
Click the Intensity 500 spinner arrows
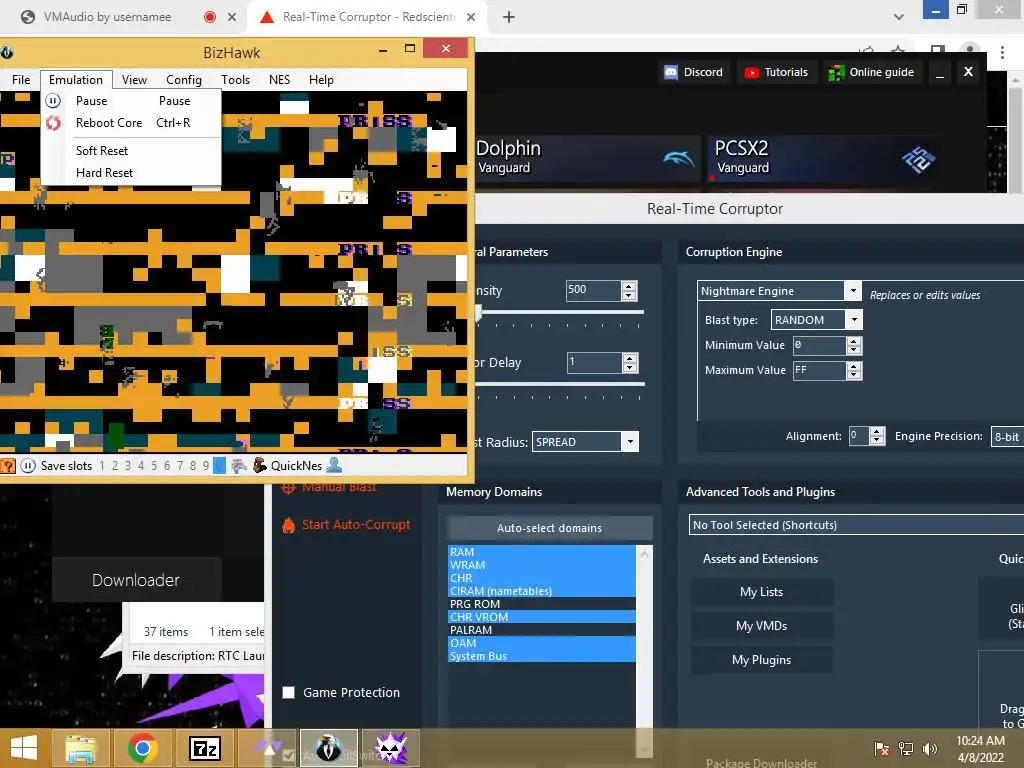tap(629, 291)
